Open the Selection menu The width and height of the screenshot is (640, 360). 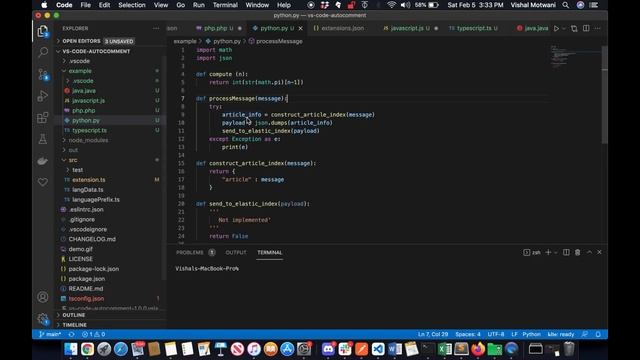click(x=132, y=5)
